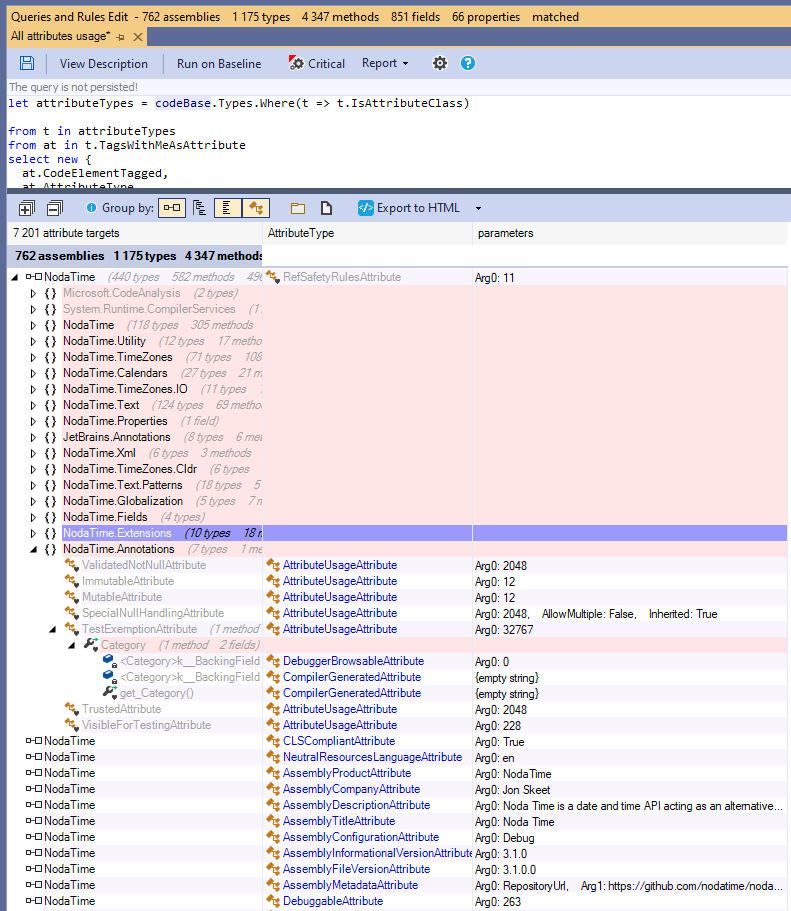Expand the NodaTime.Utility namespace
The height and width of the screenshot is (911, 791).
click(34, 342)
